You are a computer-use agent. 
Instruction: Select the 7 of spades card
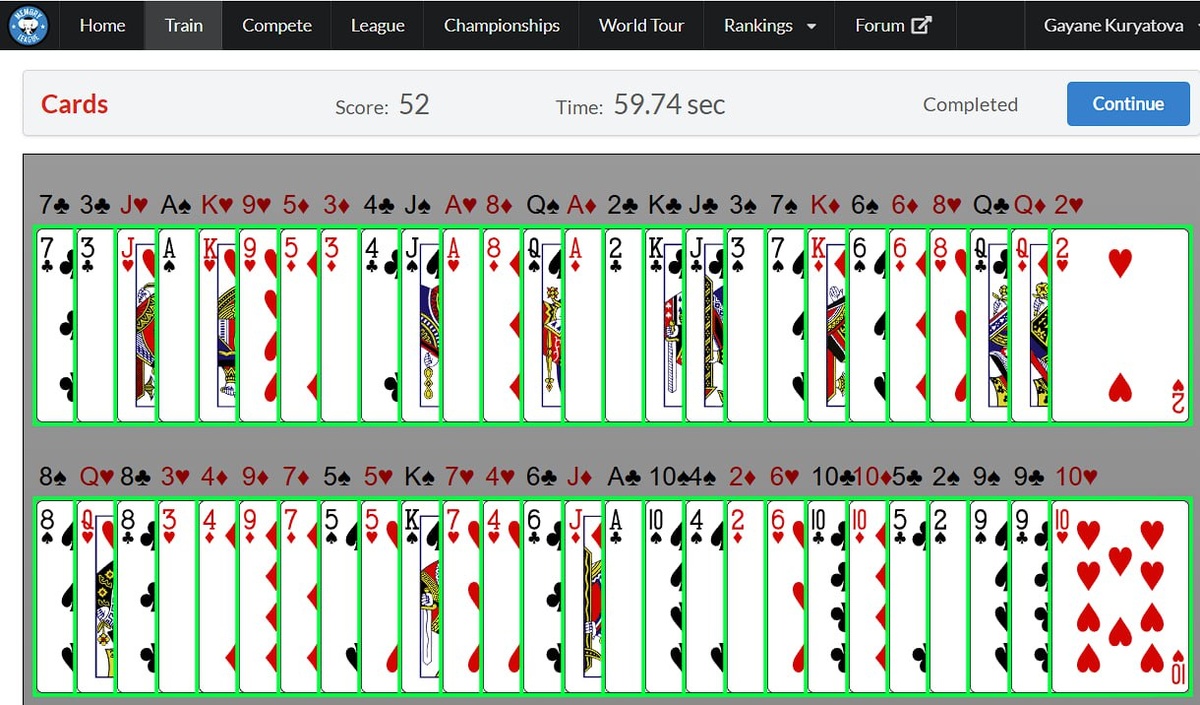(x=786, y=325)
